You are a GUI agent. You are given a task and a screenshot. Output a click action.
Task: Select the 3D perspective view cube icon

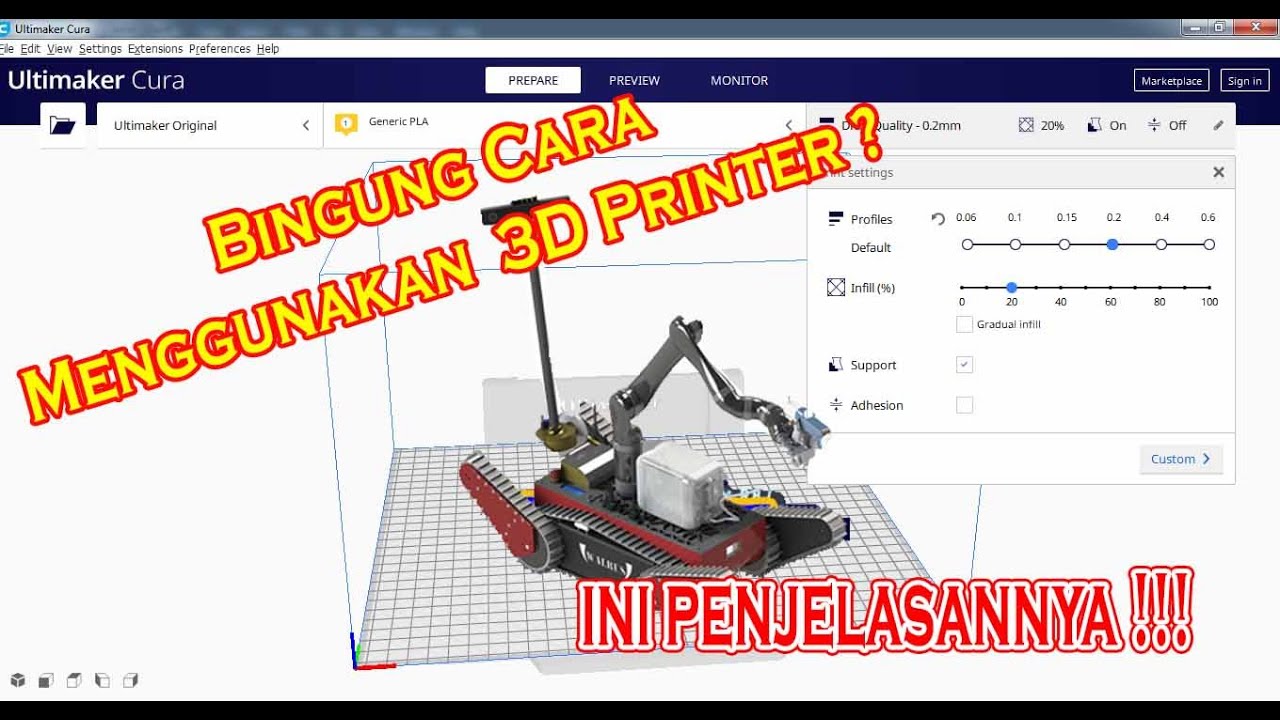click(x=18, y=680)
